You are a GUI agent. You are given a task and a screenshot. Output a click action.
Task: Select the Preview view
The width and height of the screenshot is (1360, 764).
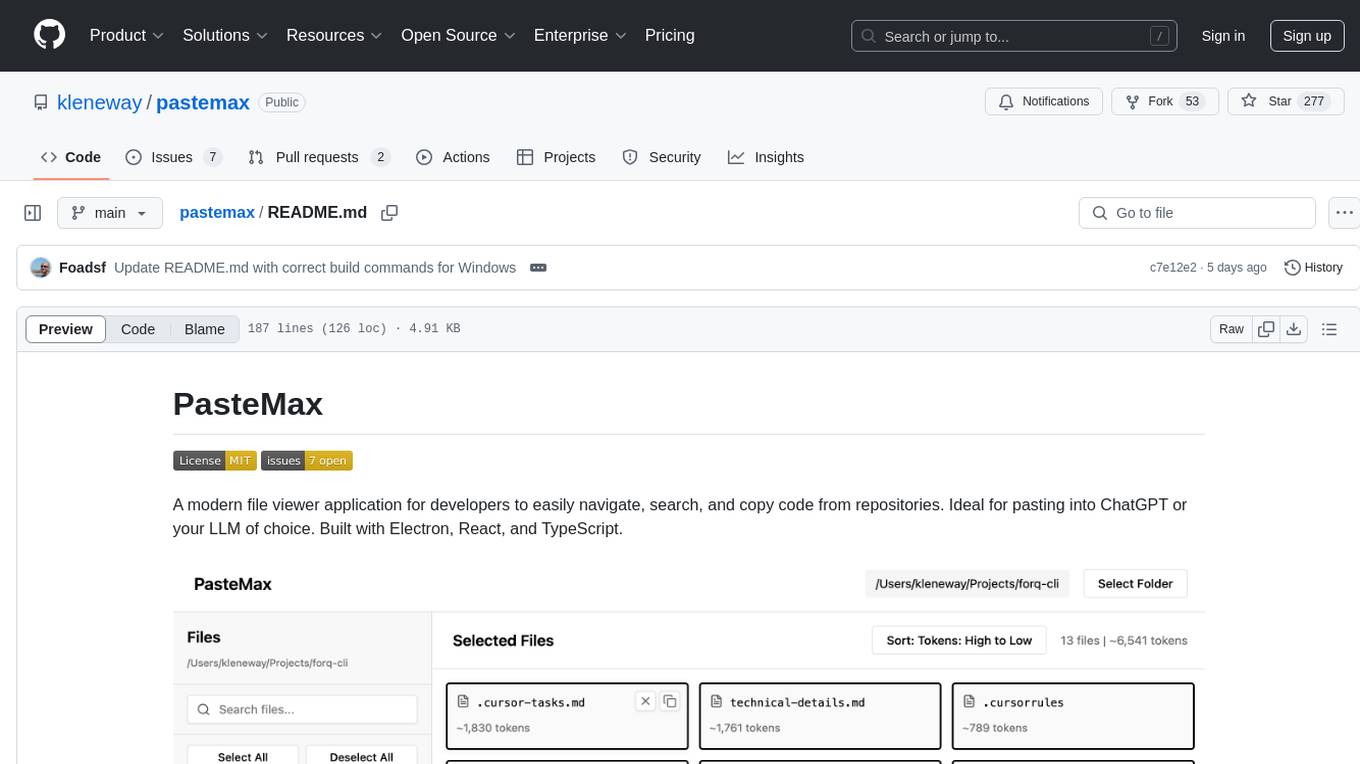pos(66,329)
